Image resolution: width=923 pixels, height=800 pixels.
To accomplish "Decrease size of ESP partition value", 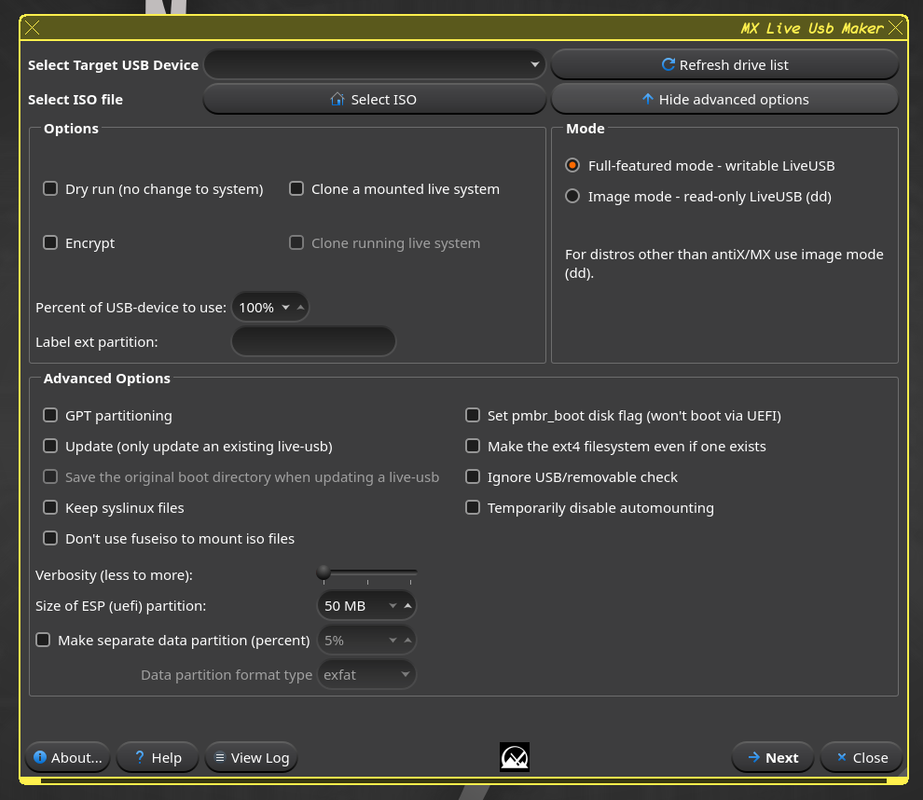I will pos(393,606).
